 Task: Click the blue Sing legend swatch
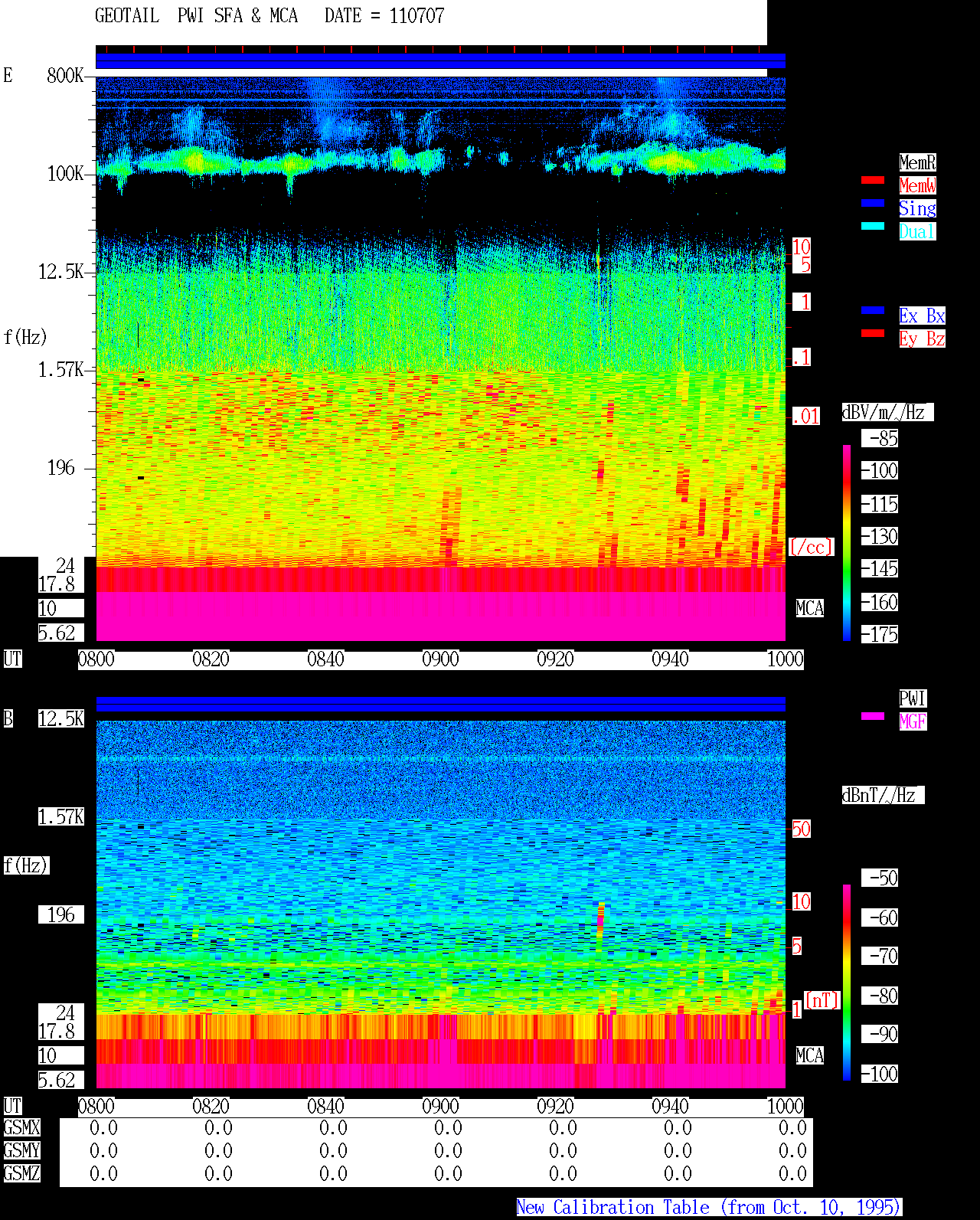[873, 203]
